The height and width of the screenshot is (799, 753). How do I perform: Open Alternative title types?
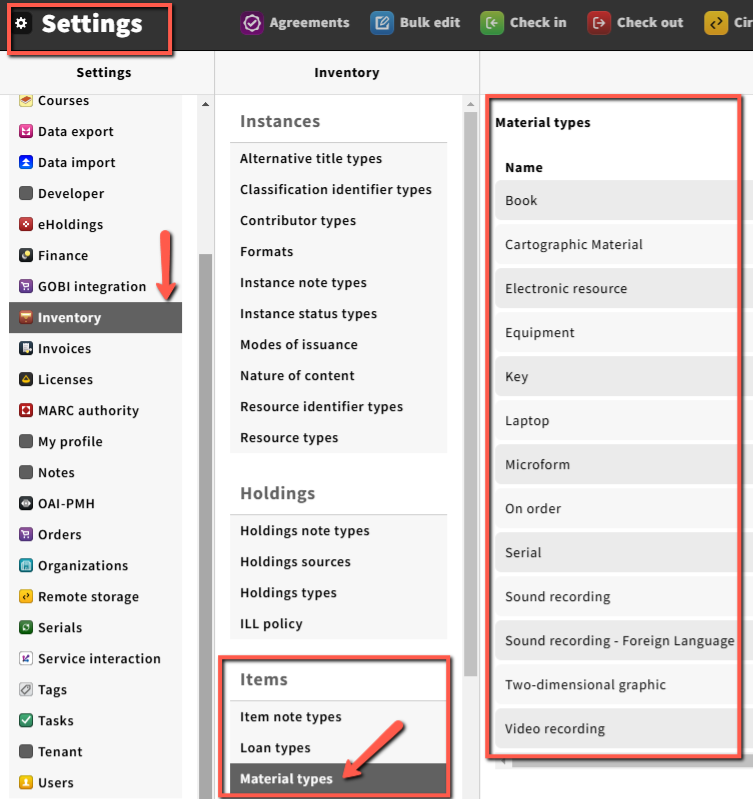coord(310,159)
